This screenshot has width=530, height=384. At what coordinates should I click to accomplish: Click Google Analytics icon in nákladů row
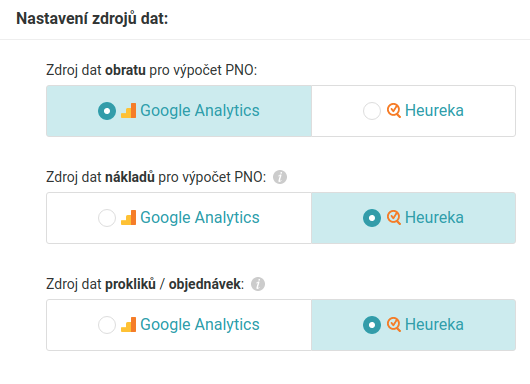click(128, 217)
